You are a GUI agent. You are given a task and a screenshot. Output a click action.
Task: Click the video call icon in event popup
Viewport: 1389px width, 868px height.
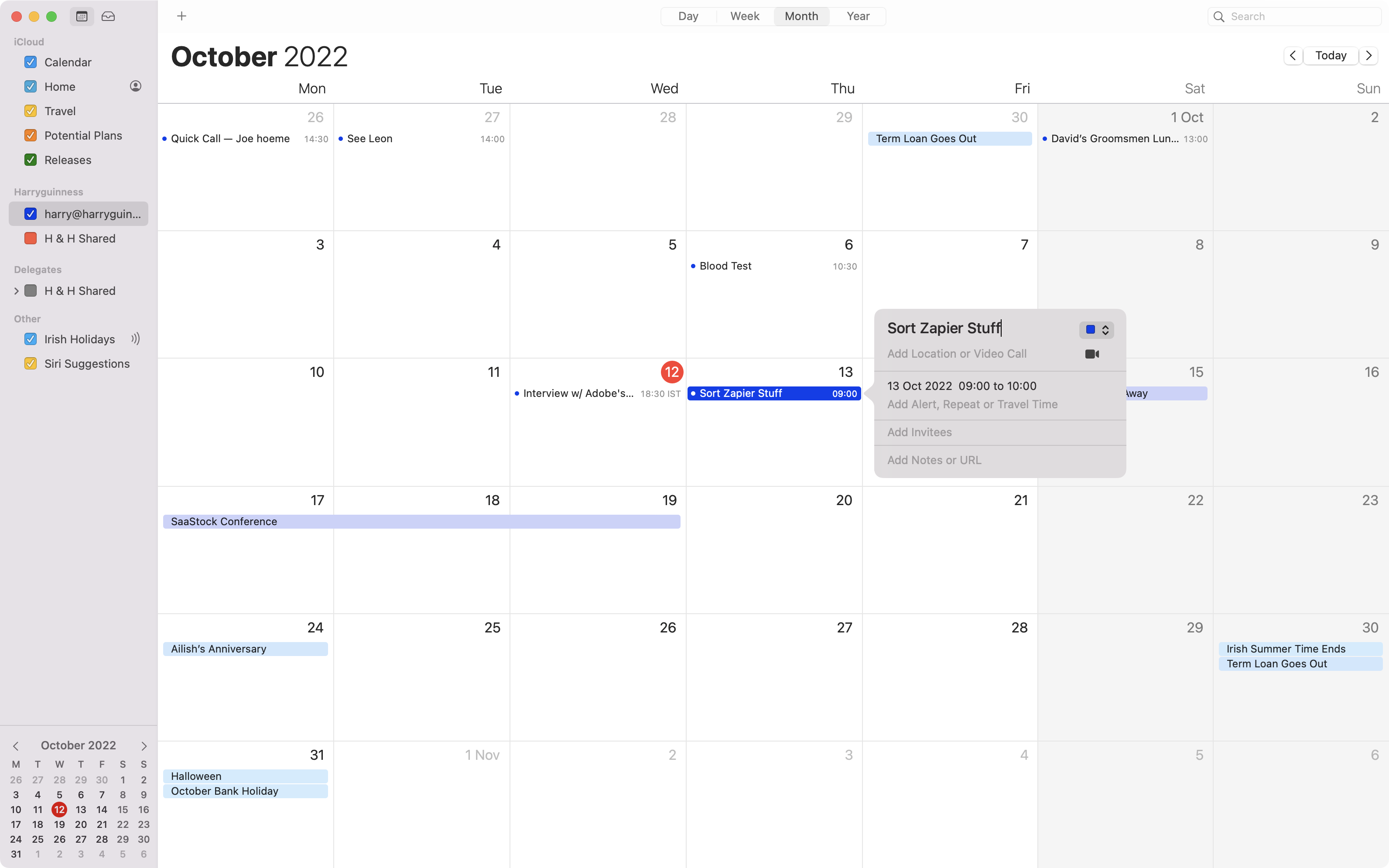point(1092,353)
